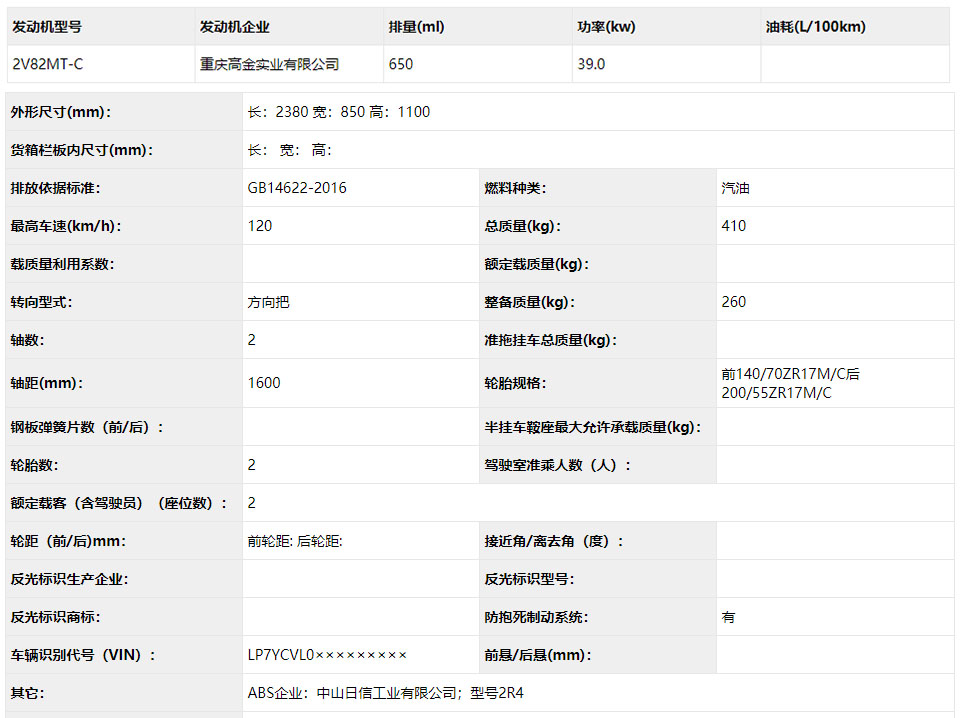Click the tire specification value cell
The height and width of the screenshot is (718, 960).
790,383
